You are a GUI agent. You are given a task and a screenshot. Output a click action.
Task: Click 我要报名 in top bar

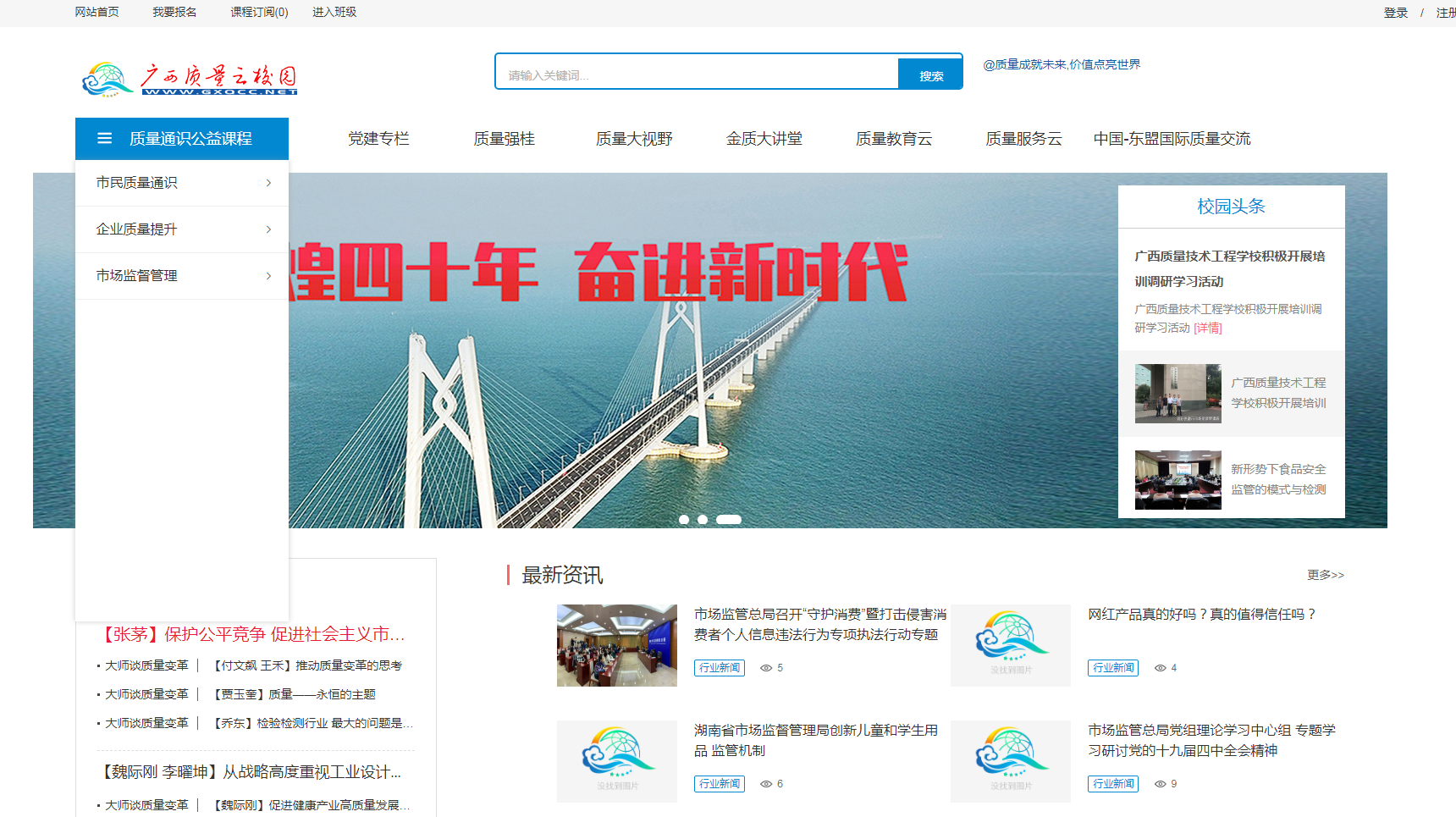point(174,12)
